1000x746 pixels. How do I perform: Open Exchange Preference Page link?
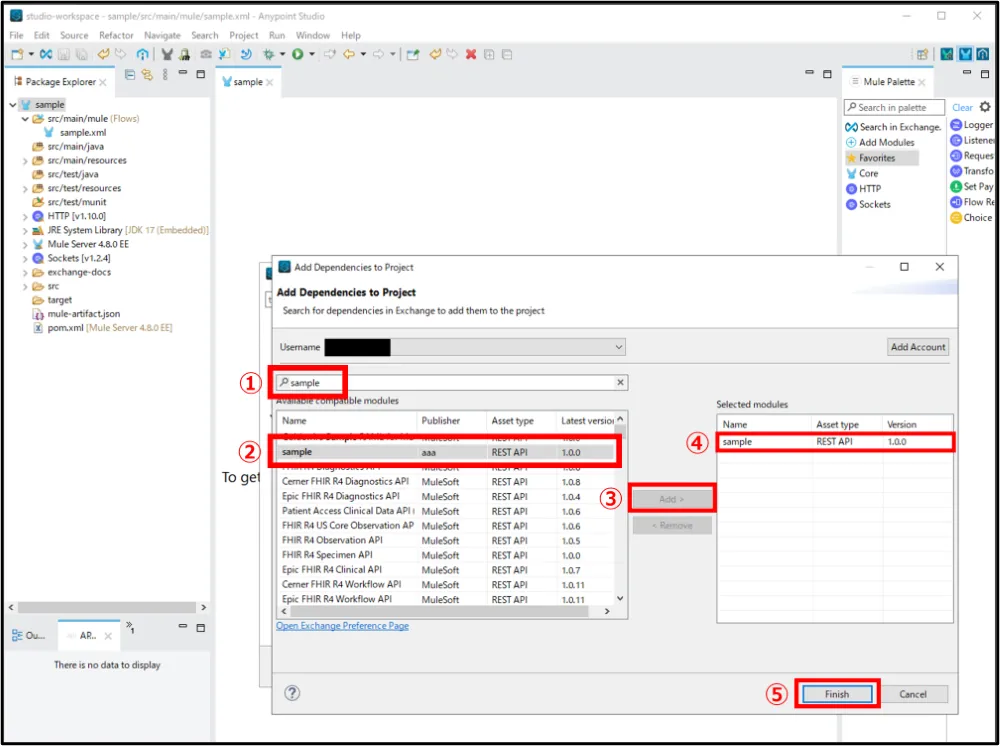coord(342,626)
